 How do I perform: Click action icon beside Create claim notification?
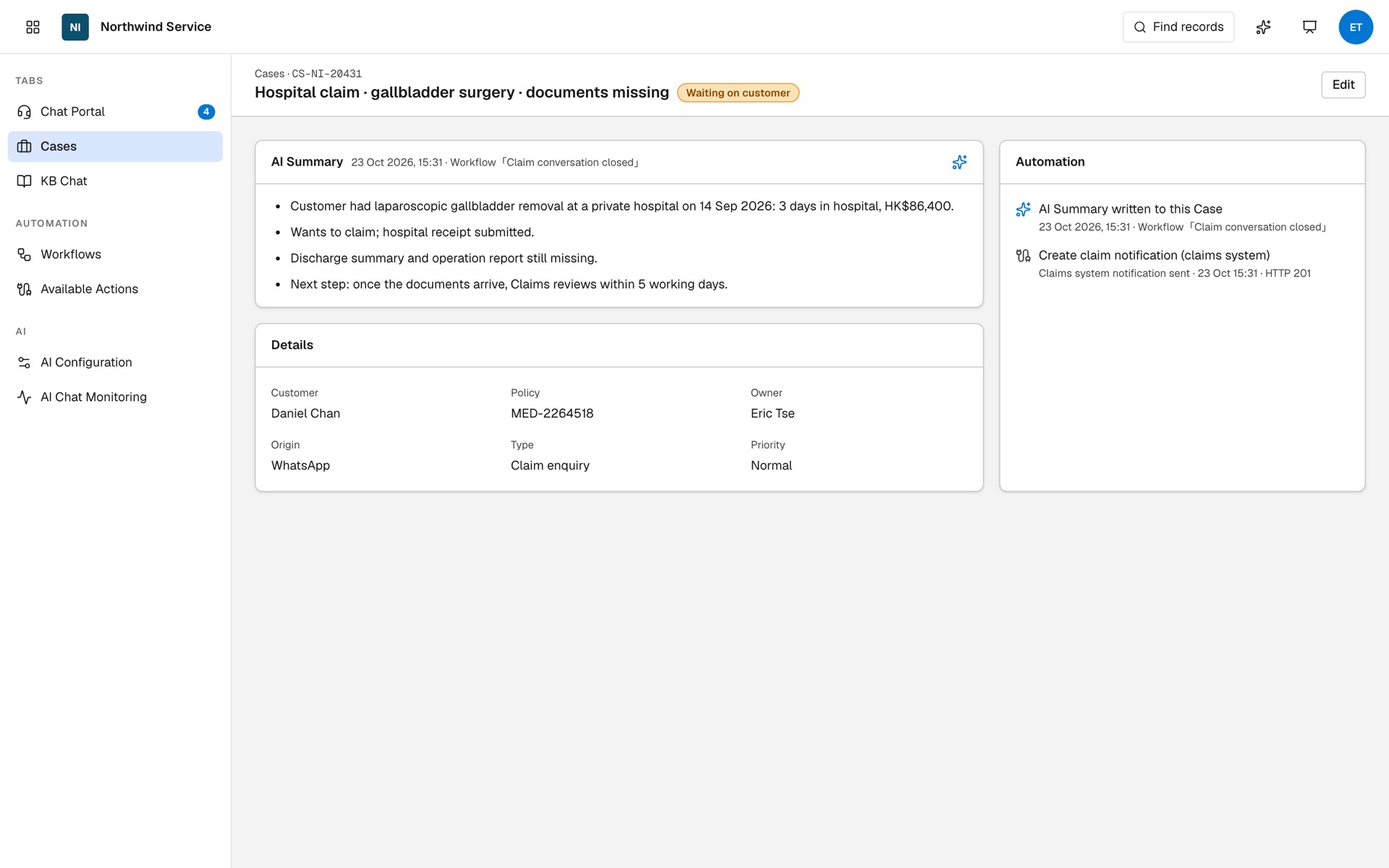(1023, 255)
